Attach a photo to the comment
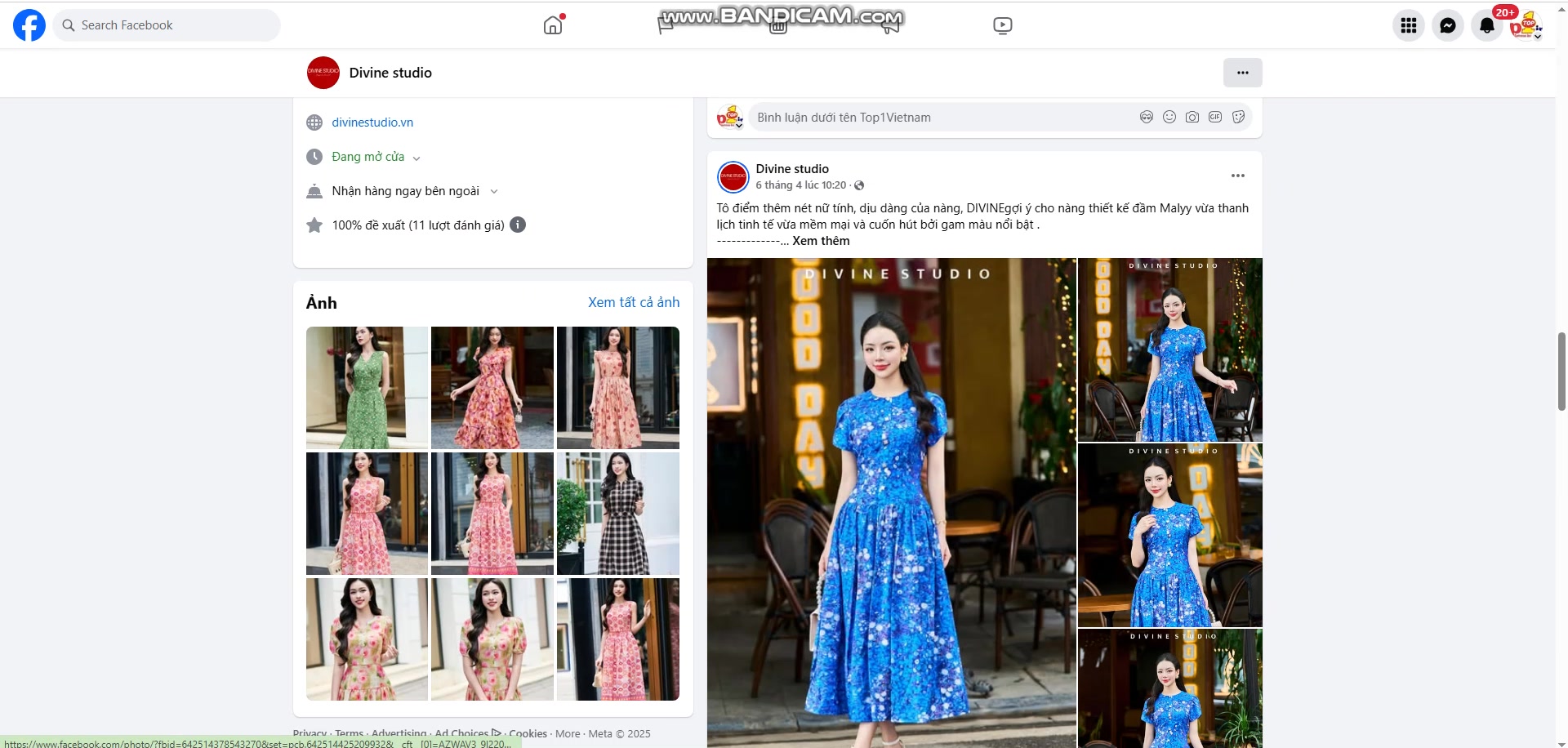1568x748 pixels. point(1192,117)
